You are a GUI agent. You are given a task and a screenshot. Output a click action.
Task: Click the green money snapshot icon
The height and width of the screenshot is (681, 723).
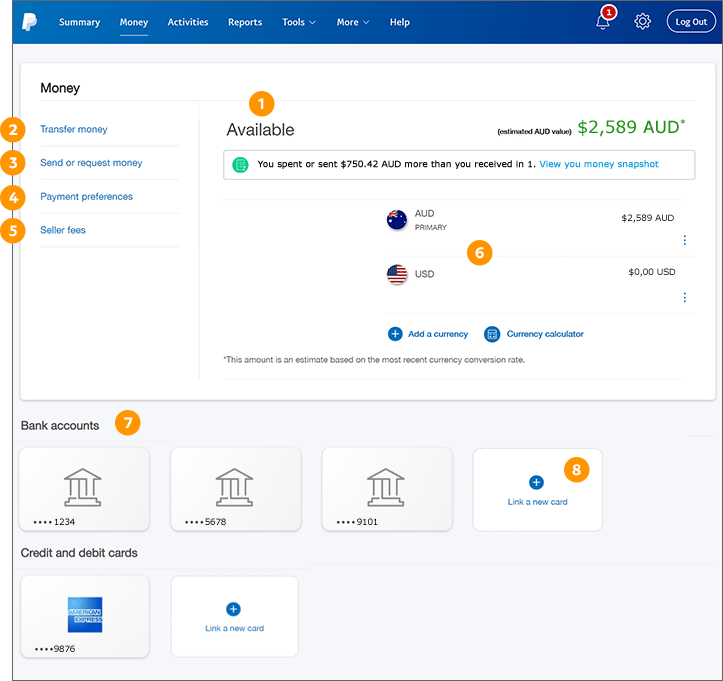(x=240, y=164)
